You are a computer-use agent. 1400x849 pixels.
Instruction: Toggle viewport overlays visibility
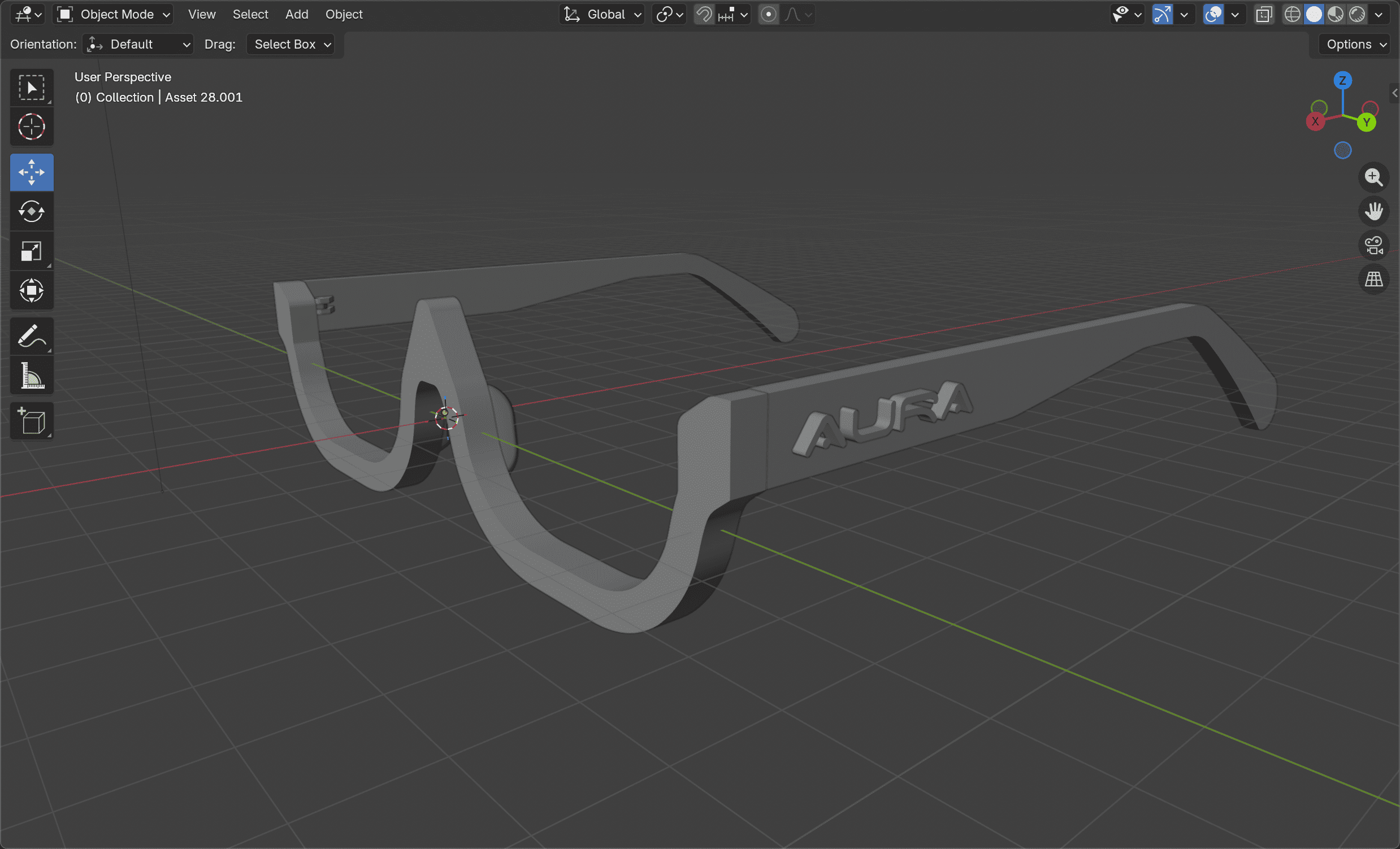coord(1213,14)
